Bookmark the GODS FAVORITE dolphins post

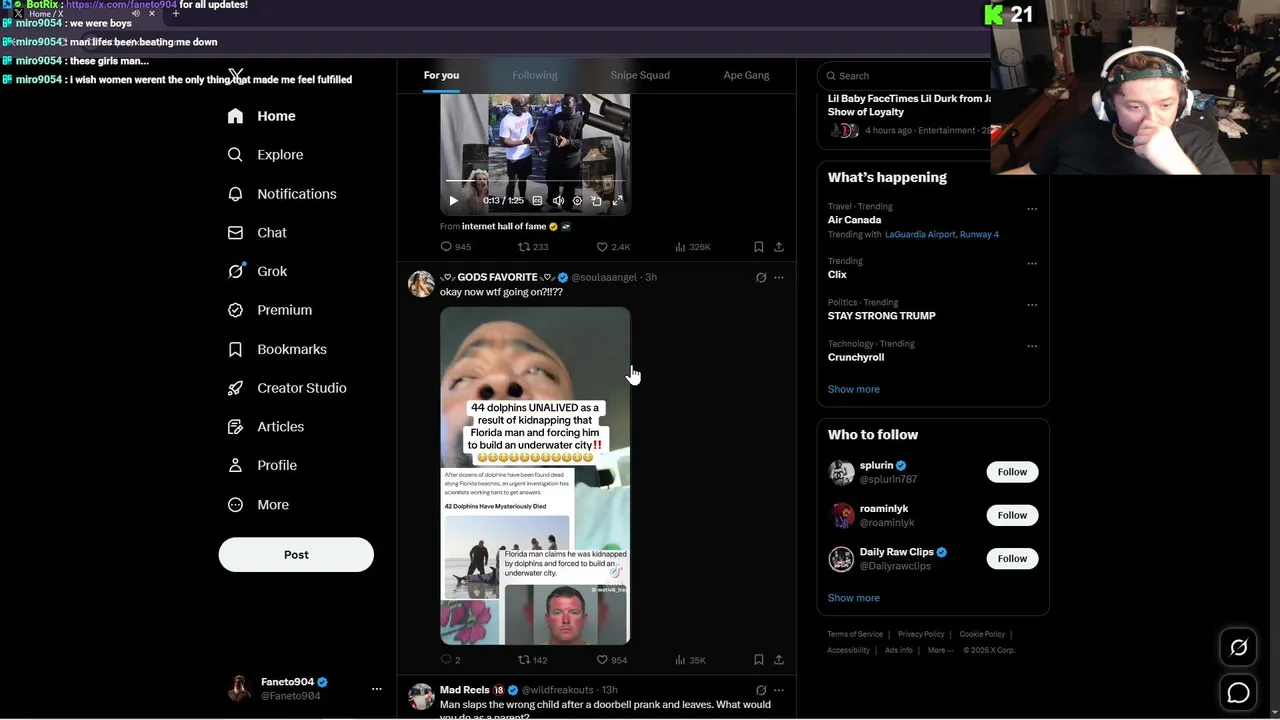point(759,660)
